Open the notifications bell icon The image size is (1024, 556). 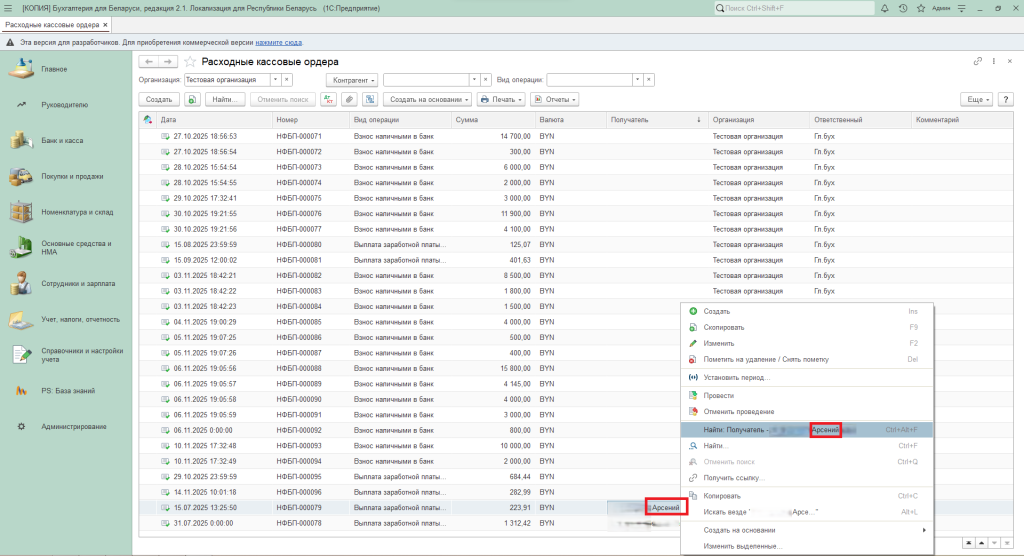[x=885, y=8]
